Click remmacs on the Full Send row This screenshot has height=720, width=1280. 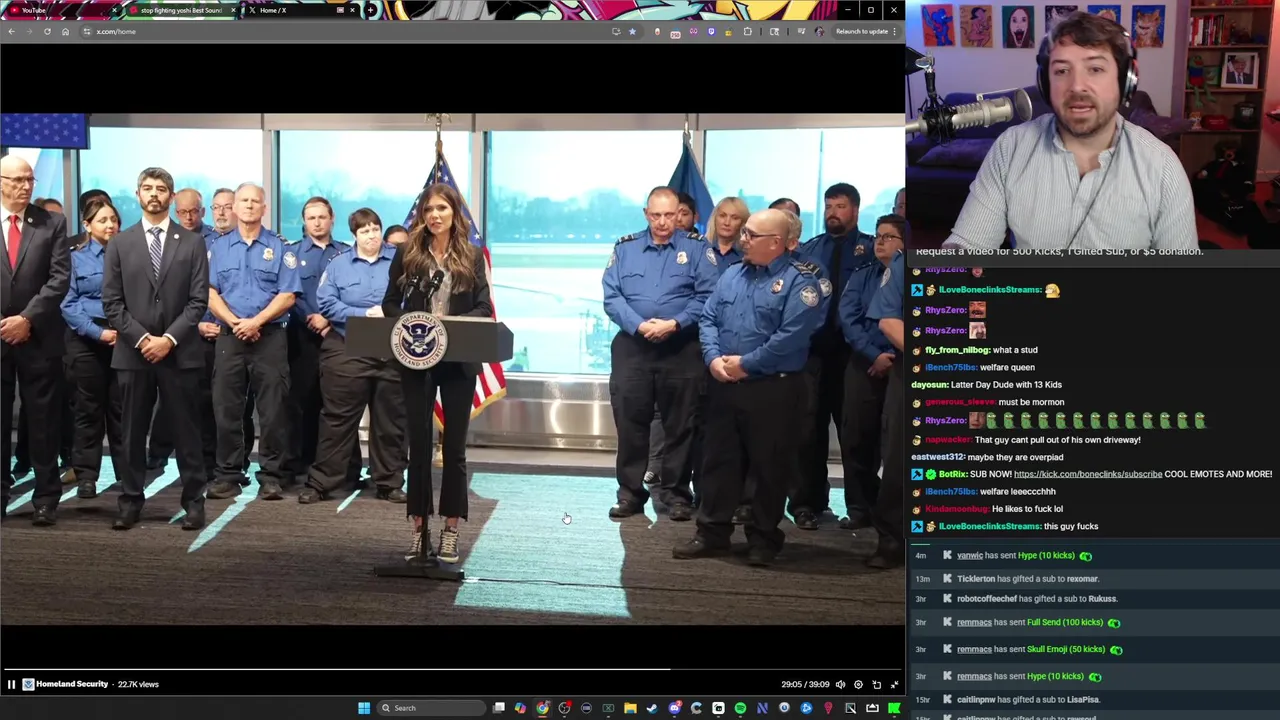[974, 622]
